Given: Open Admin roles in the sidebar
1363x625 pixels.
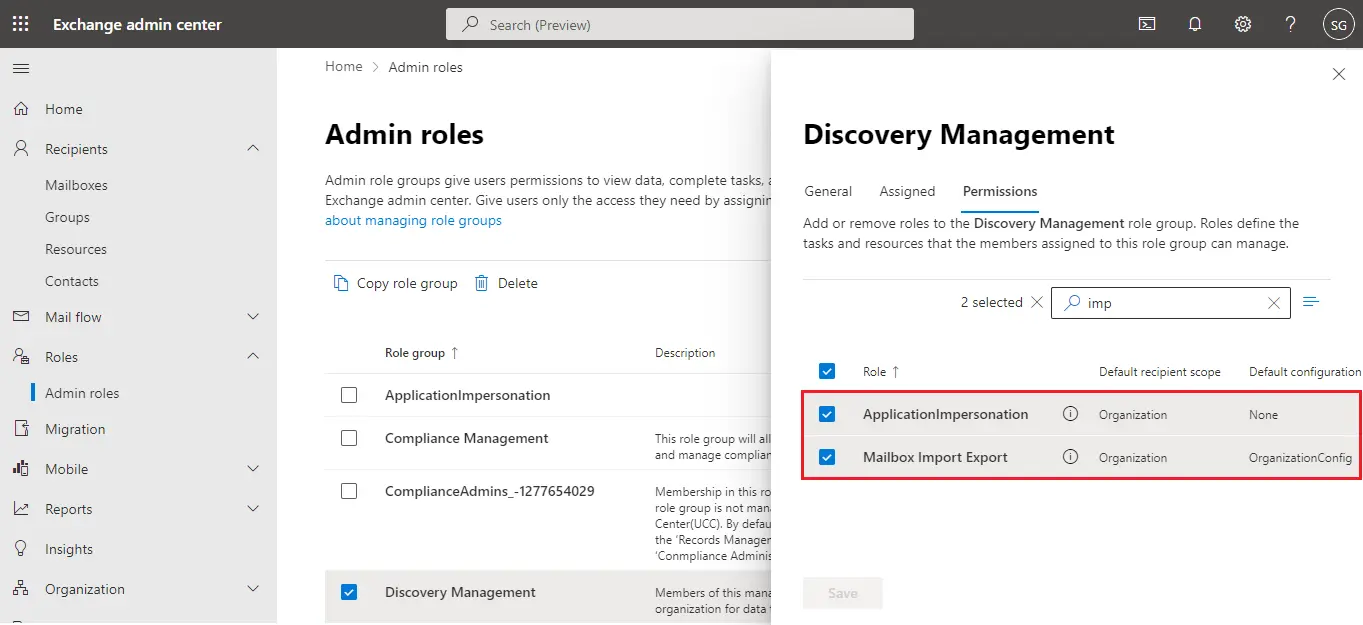Looking at the screenshot, I should coord(82,393).
